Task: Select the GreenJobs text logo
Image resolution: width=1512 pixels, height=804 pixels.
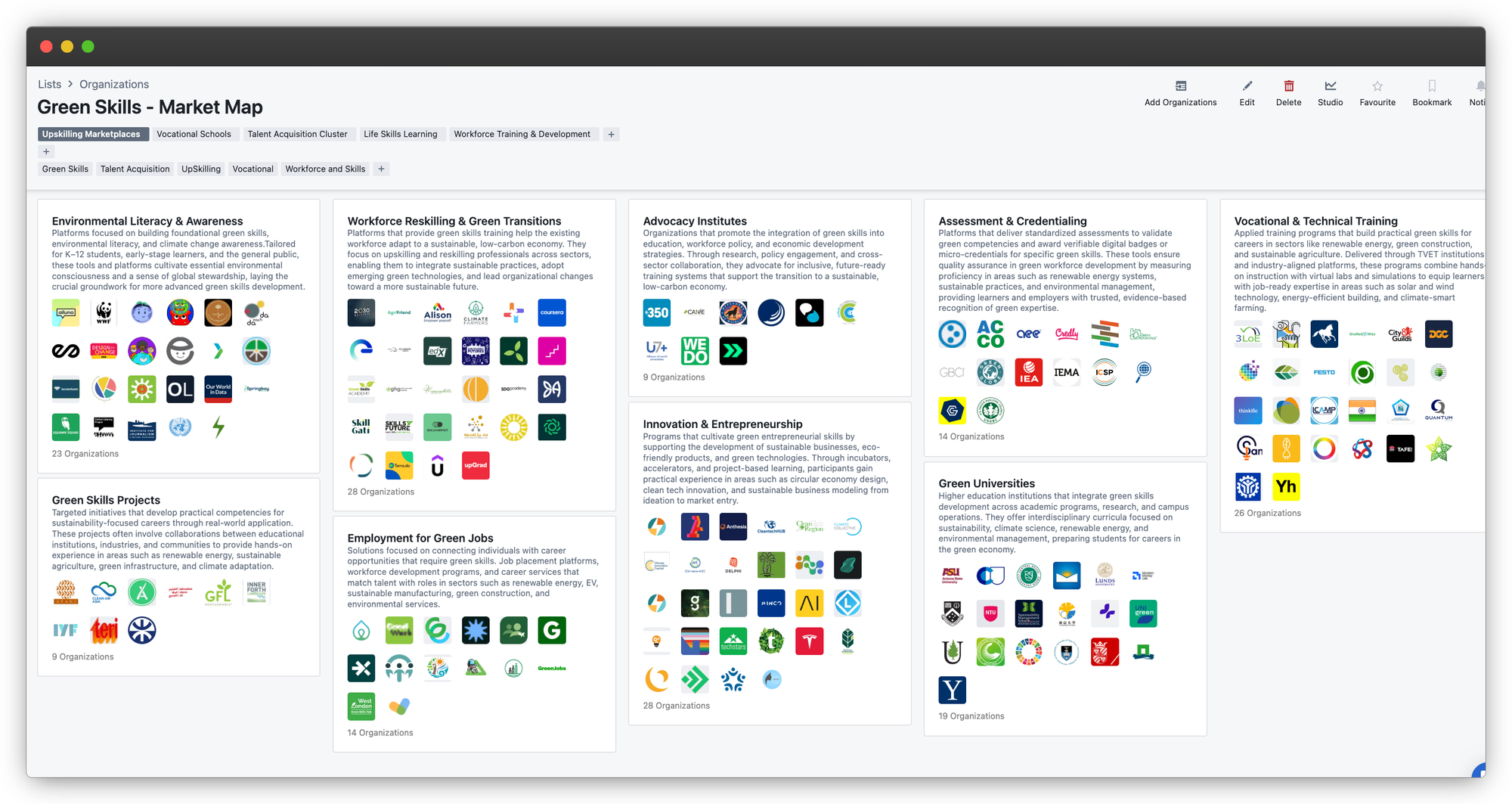Action: [552, 669]
